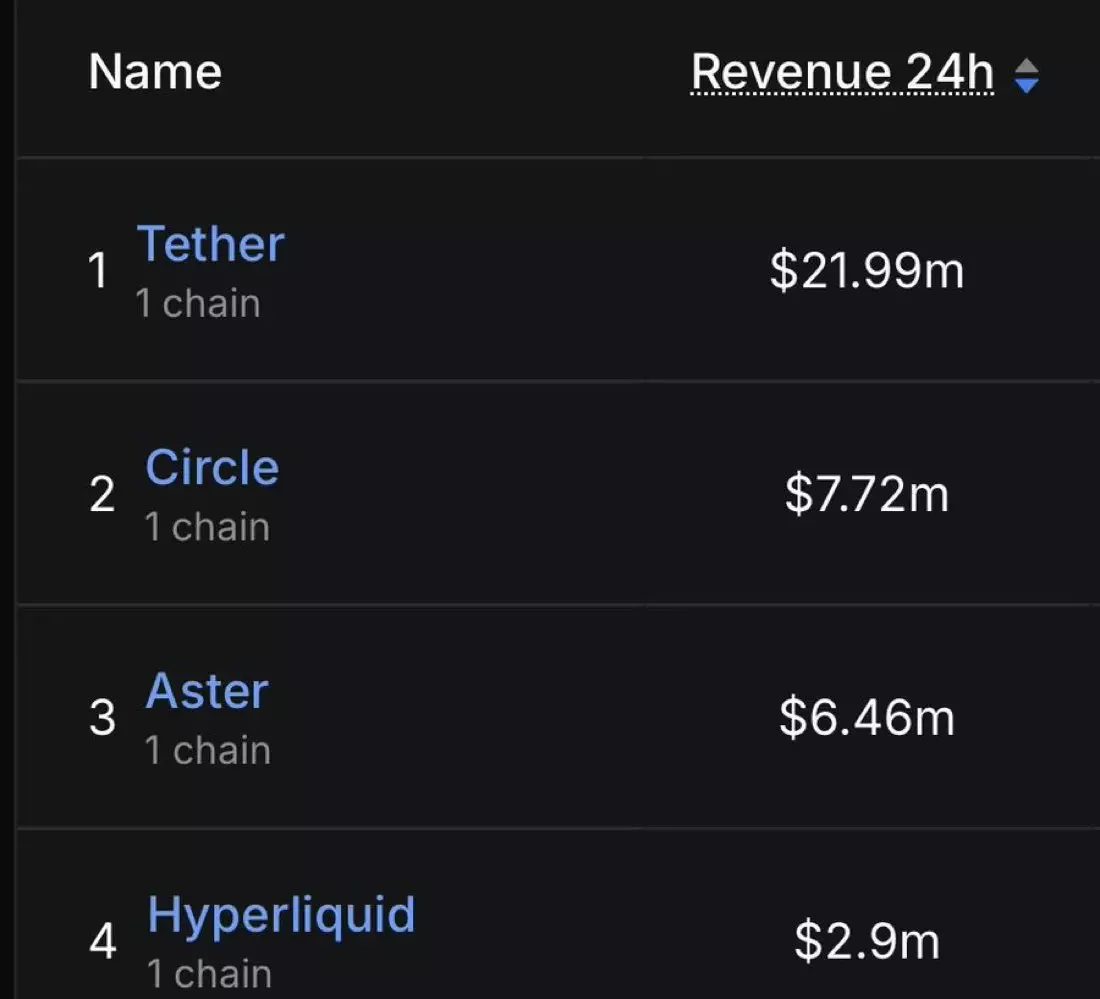Open the Hyperliquid protocol link
The height and width of the screenshot is (999, 1100).
(281, 916)
